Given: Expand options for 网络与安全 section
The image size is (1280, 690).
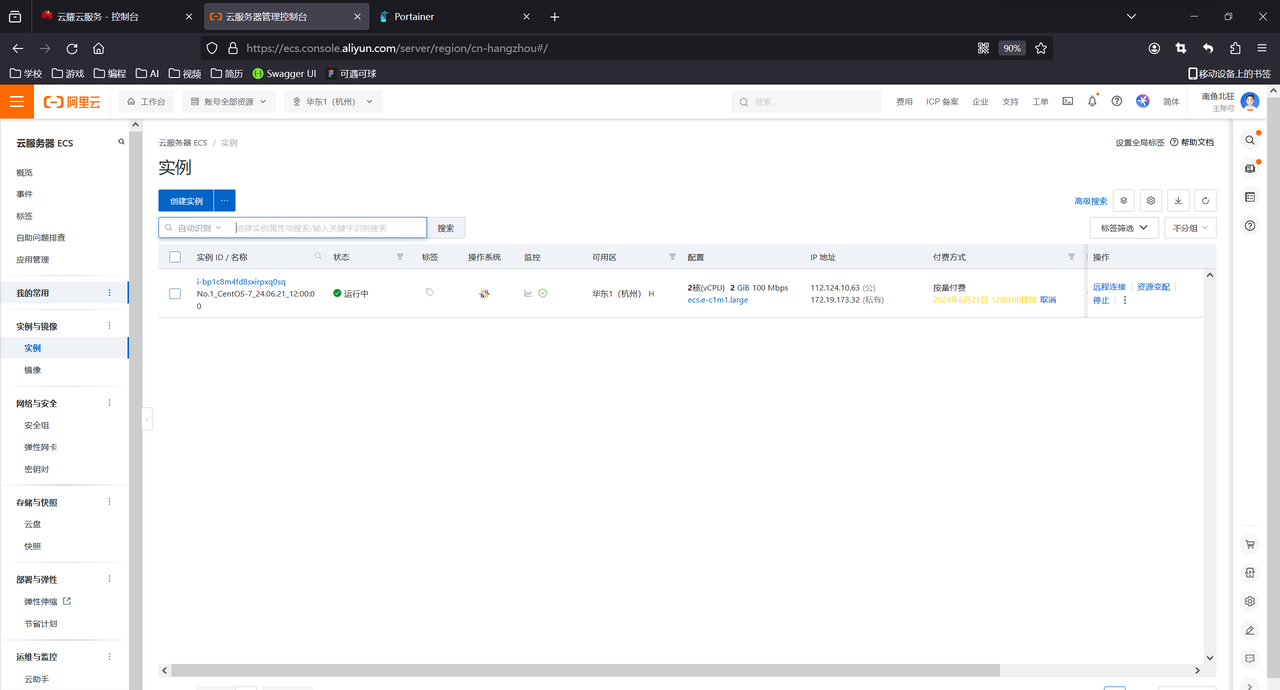Looking at the screenshot, I should [x=110, y=403].
